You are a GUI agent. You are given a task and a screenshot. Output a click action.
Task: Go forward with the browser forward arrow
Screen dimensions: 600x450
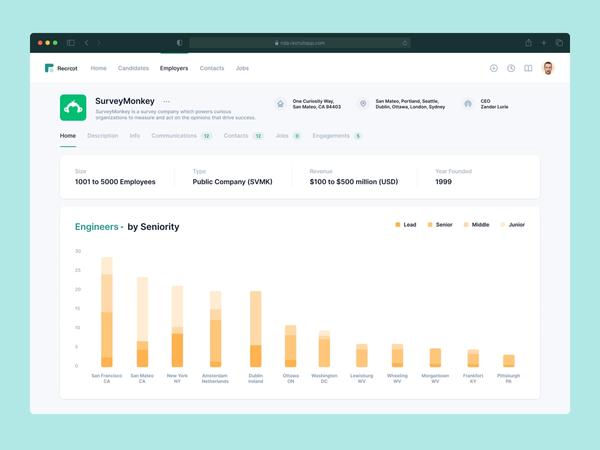pos(99,43)
